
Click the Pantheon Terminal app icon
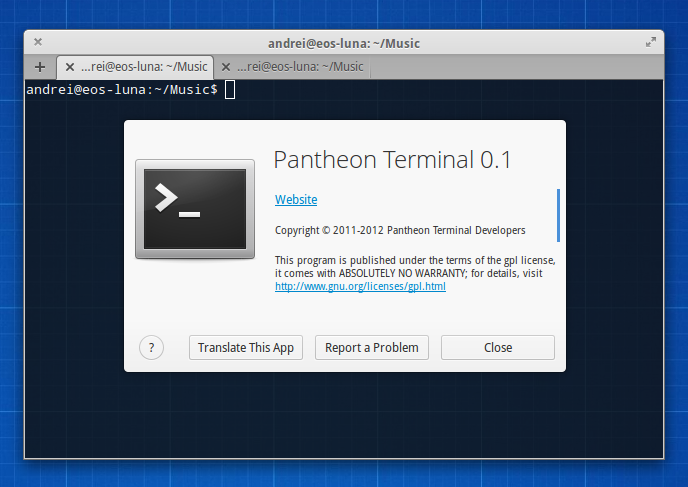click(195, 209)
